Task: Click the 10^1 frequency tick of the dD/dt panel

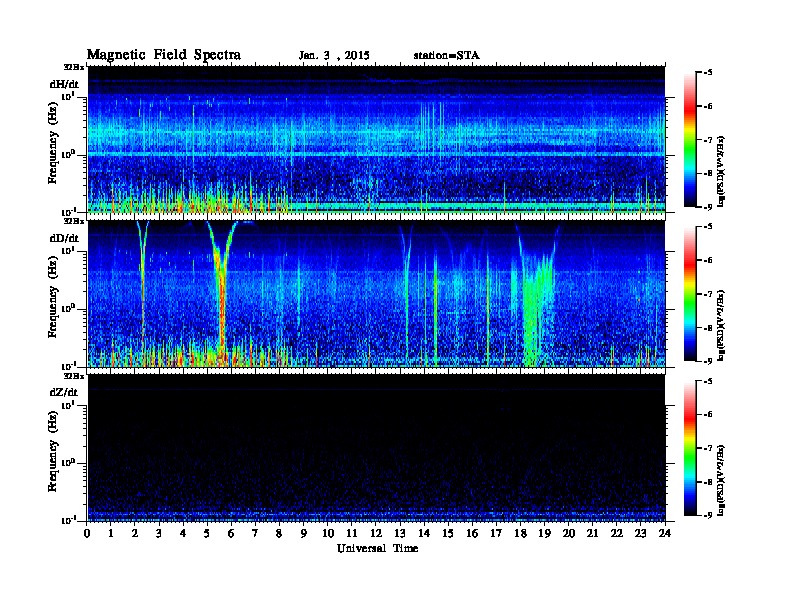Action: [68, 250]
